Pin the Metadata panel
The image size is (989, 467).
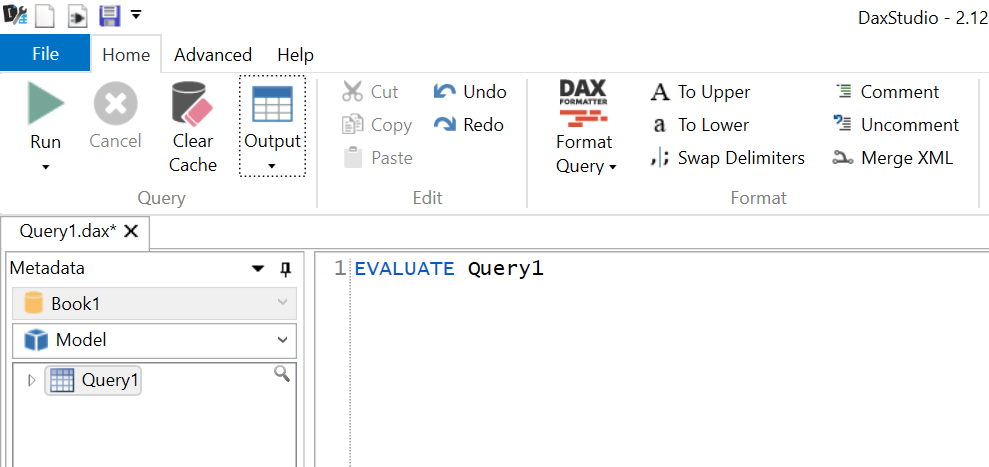[286, 269]
